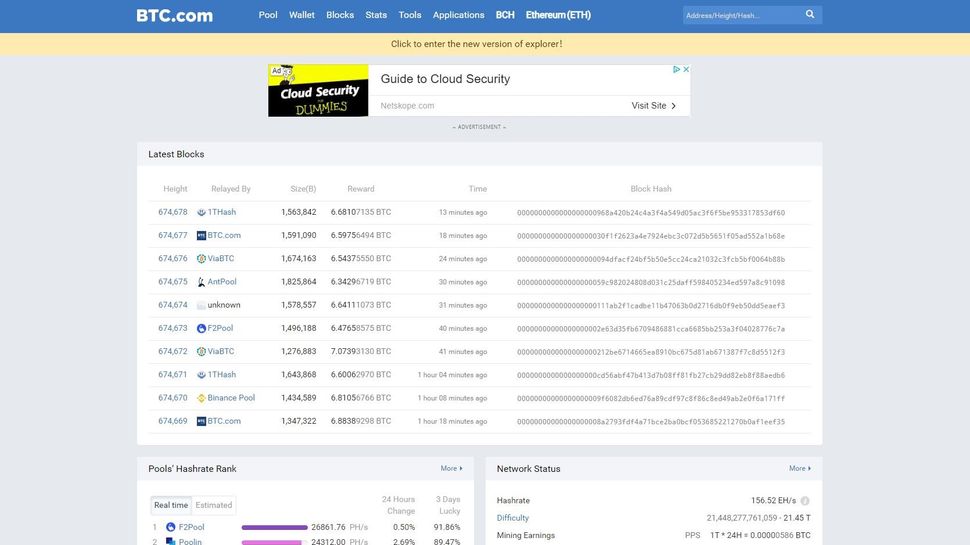Open the Blocks menu
This screenshot has height=545, width=970.
(340, 15)
